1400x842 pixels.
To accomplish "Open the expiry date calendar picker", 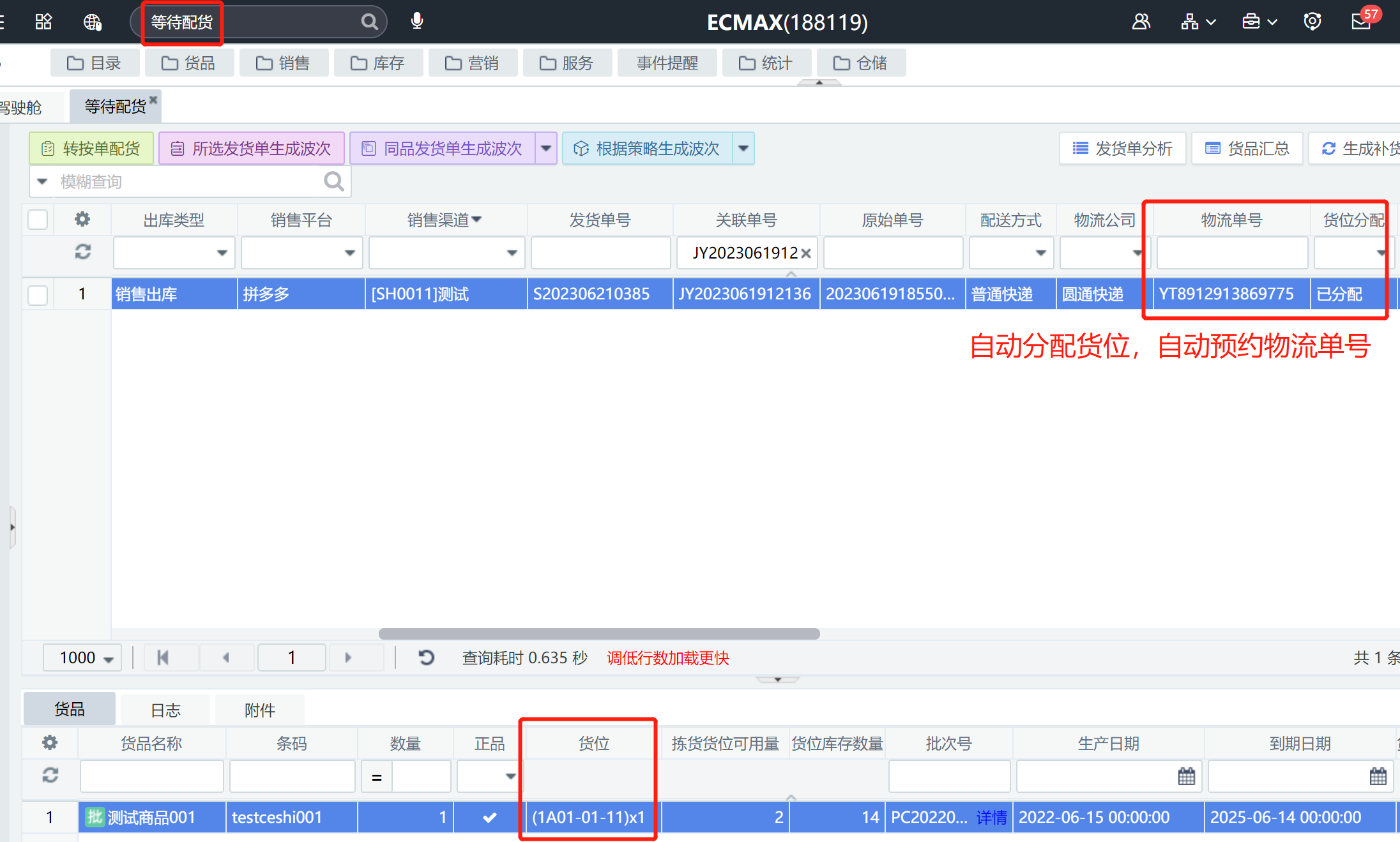I will point(1378,776).
